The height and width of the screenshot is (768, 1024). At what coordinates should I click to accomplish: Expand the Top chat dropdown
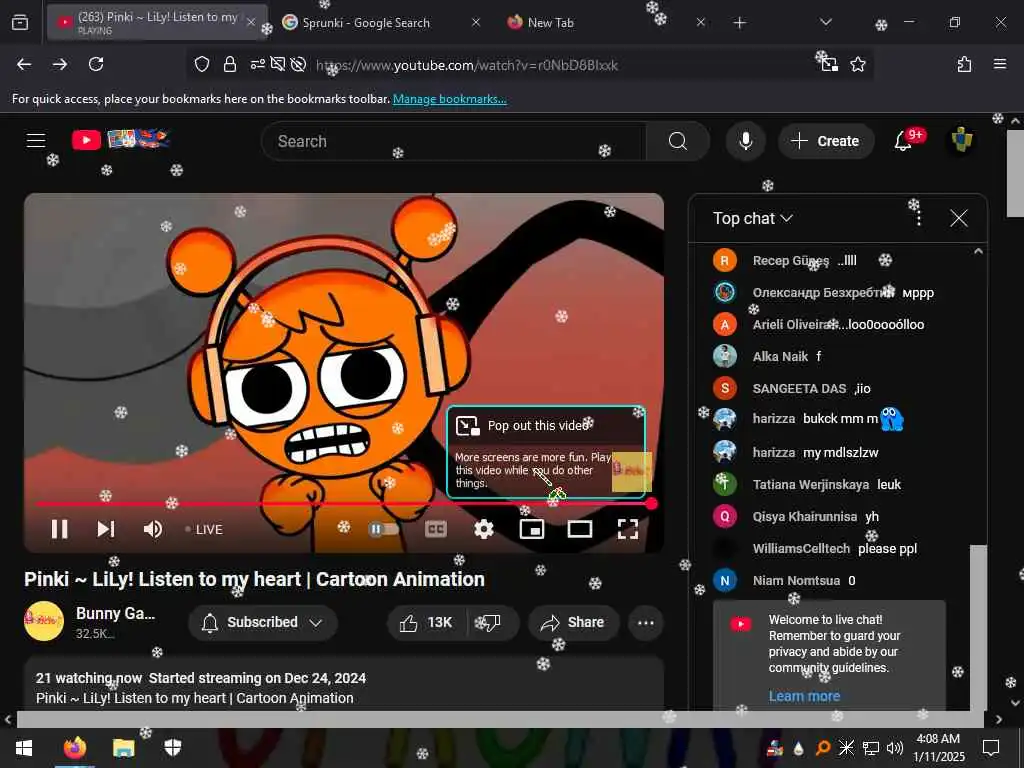pos(752,218)
